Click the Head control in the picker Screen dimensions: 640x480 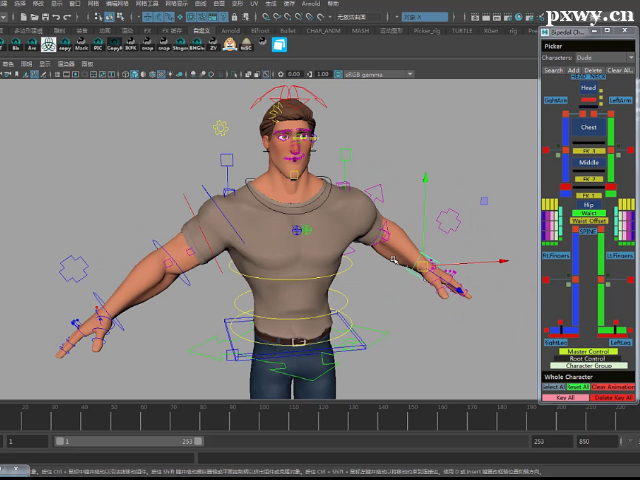[x=588, y=88]
